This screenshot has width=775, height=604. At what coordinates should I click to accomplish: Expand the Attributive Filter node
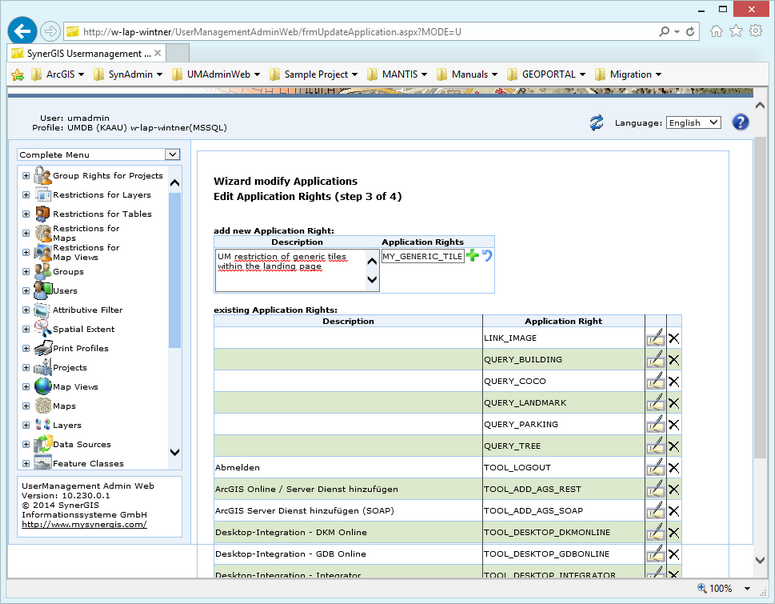click(x=26, y=310)
